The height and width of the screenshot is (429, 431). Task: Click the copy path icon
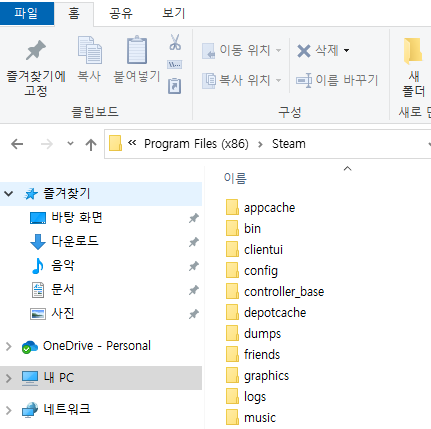coord(175,64)
